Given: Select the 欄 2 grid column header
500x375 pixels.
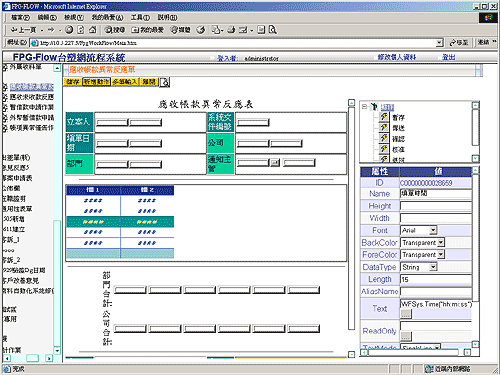Looking at the screenshot, I should pos(147,190).
